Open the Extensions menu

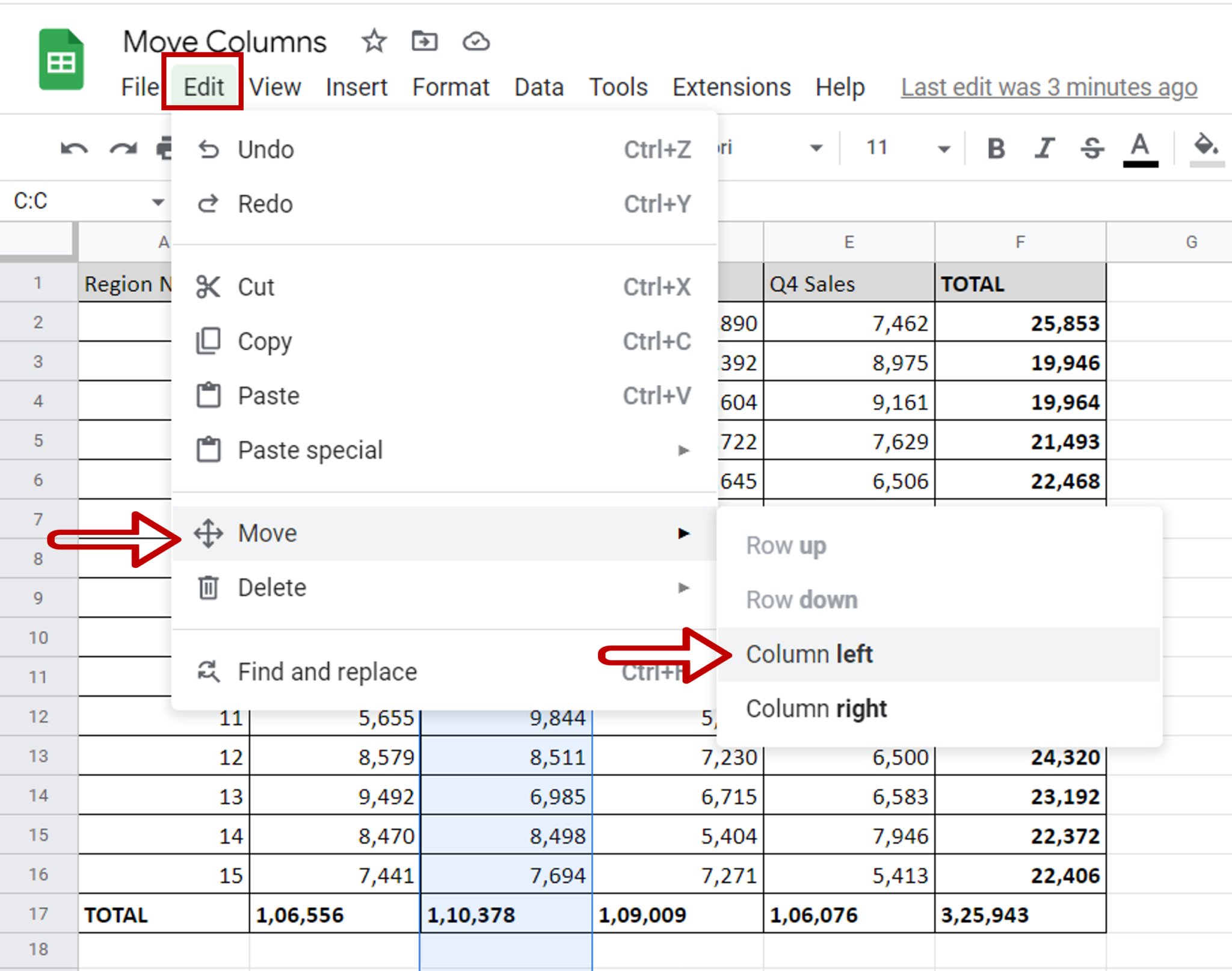731,87
